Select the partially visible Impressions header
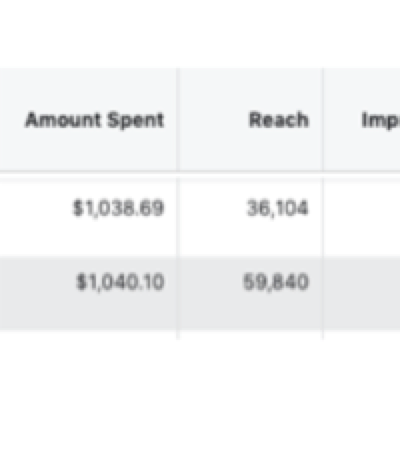Screen dimensions: 400x470 [381, 120]
